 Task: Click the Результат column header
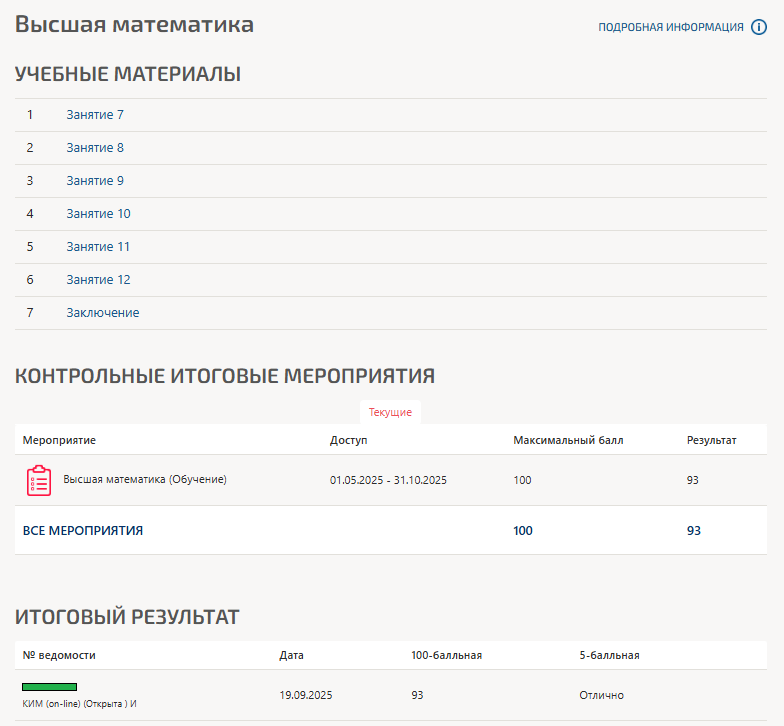[711, 440]
